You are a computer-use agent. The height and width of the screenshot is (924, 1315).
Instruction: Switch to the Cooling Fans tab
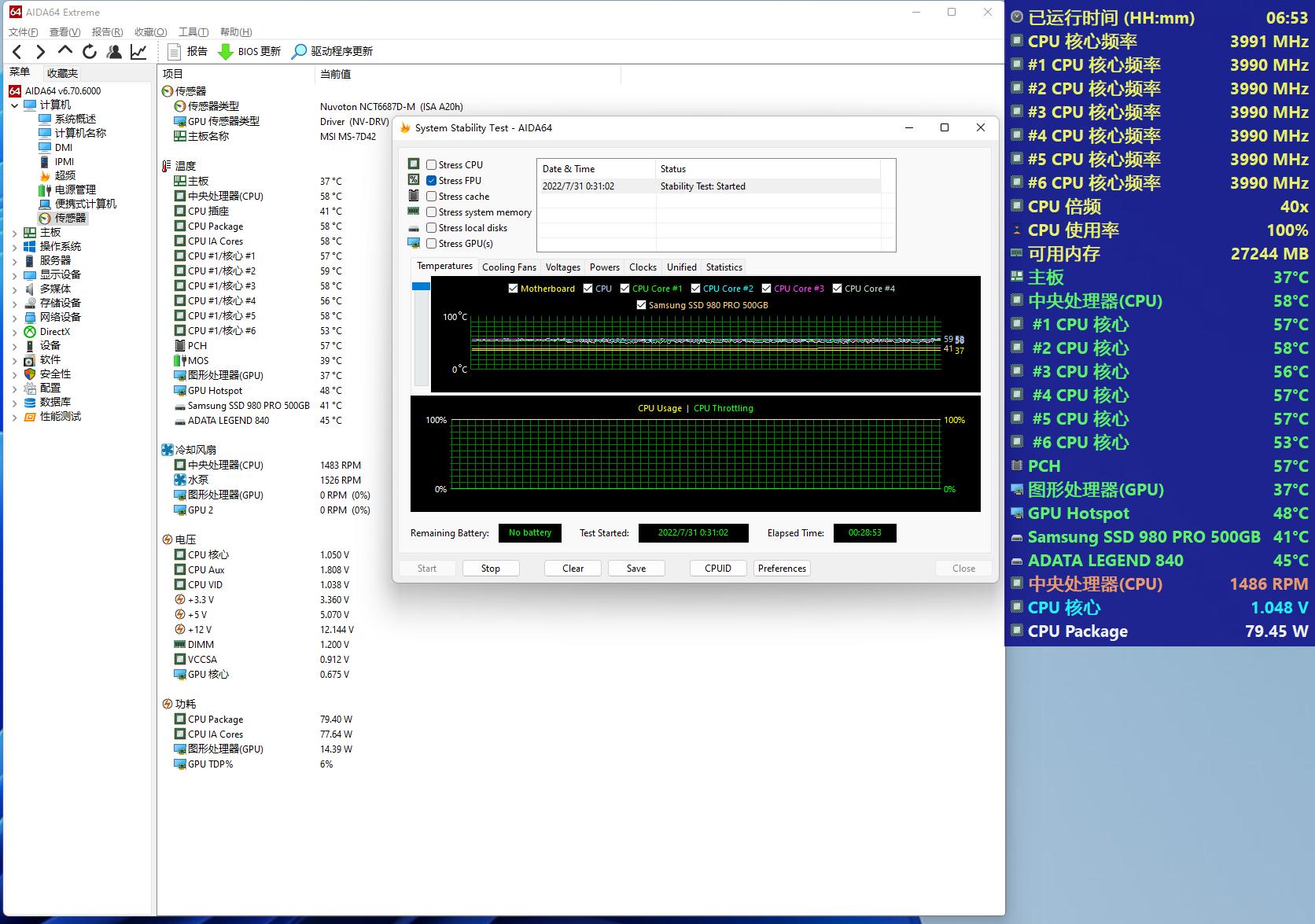pos(509,267)
